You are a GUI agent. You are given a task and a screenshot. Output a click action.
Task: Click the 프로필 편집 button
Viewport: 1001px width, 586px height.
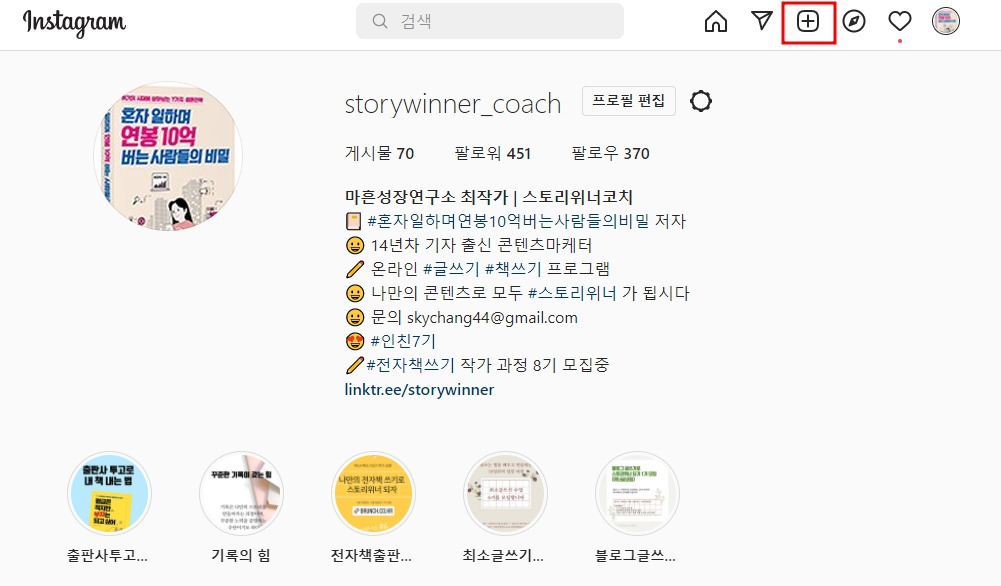[x=629, y=101]
